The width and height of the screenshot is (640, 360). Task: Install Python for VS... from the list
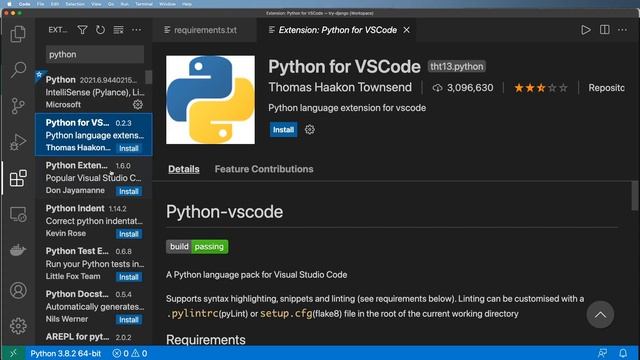click(129, 149)
